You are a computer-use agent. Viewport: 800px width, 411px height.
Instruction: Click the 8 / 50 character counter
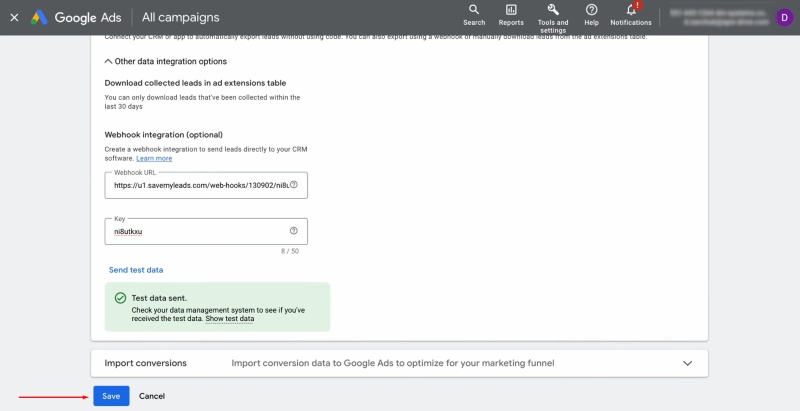(x=290, y=251)
